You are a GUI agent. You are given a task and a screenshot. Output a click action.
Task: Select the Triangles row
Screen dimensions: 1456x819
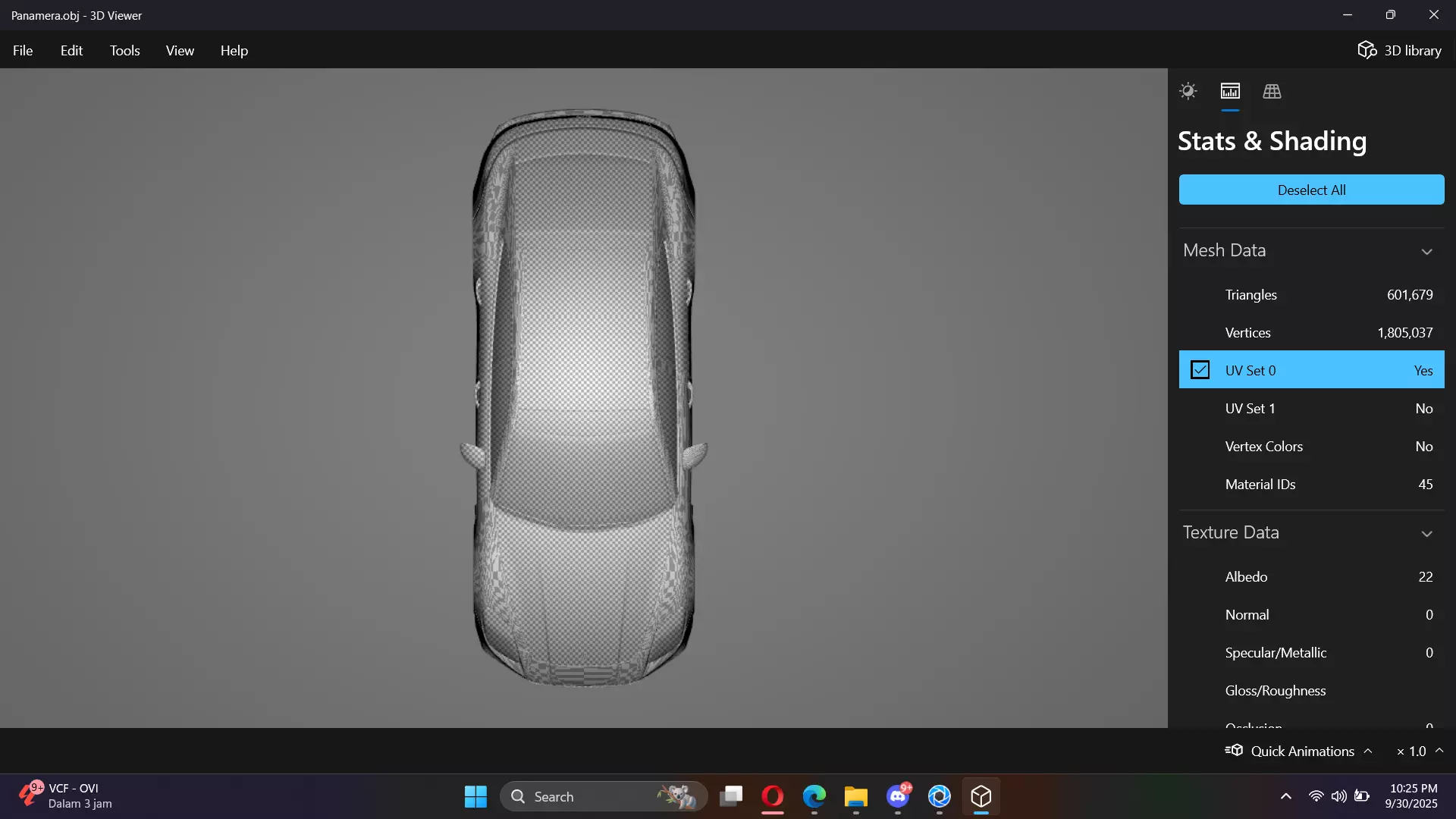[x=1311, y=294]
